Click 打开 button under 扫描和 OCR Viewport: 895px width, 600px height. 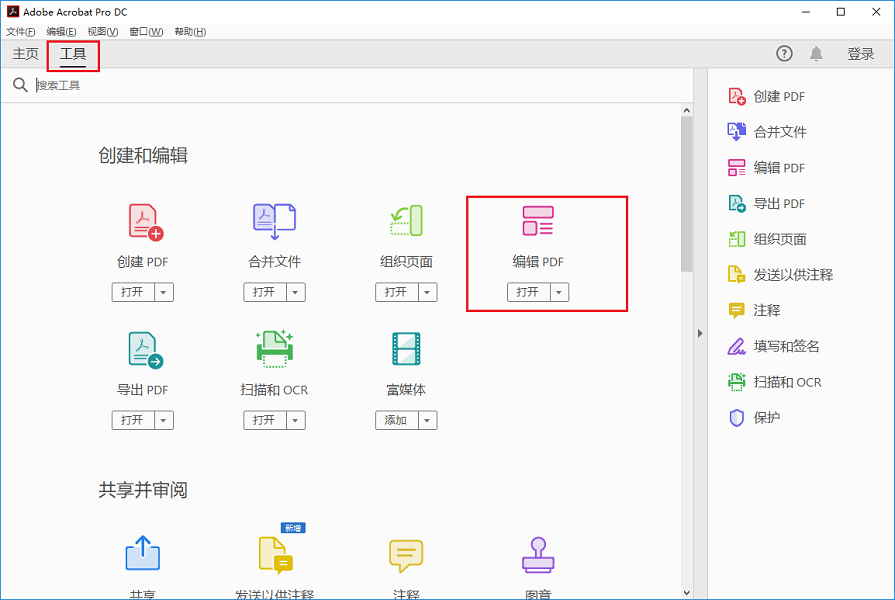[x=265, y=420]
